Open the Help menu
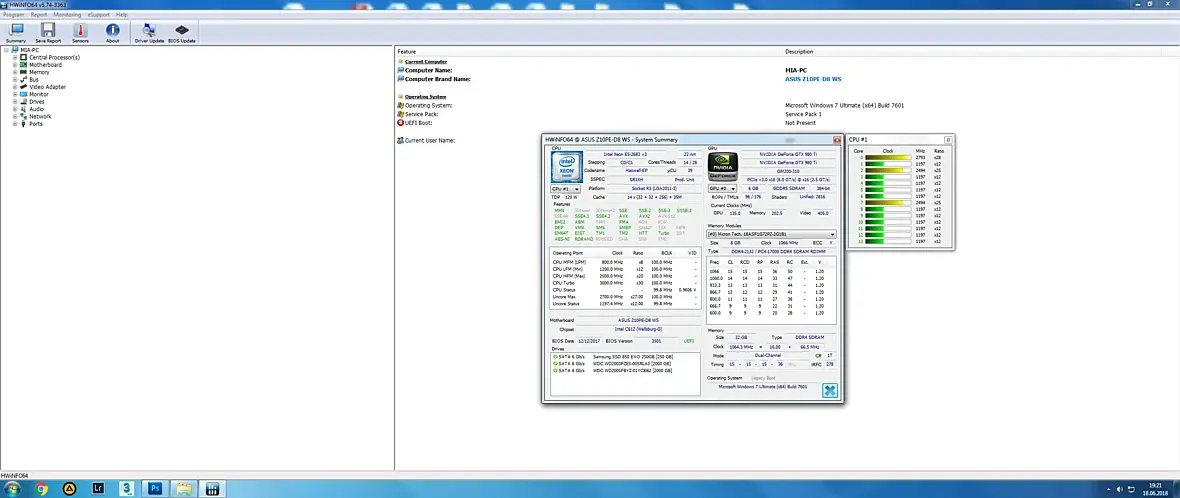 pos(122,14)
